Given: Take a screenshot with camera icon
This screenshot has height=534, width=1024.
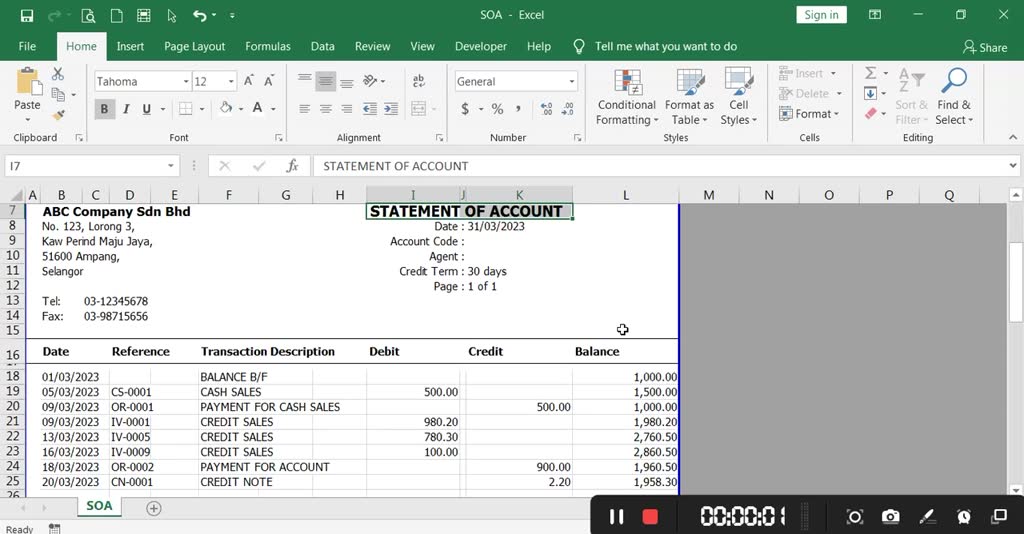Looking at the screenshot, I should pos(890,517).
